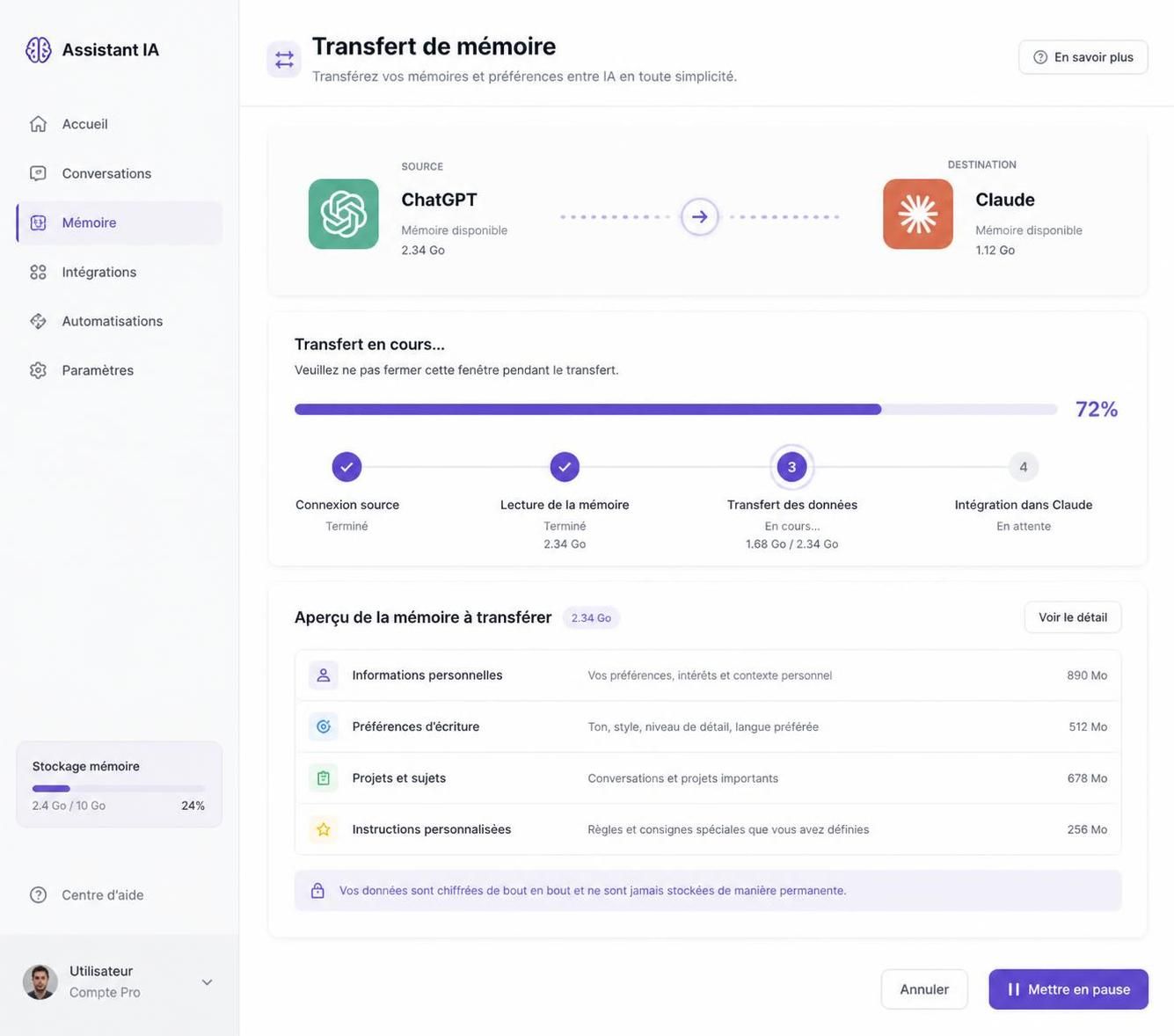This screenshot has height=1036, width=1174.
Task: Click the Stockage mémoire usage bar
Action: tap(119, 789)
